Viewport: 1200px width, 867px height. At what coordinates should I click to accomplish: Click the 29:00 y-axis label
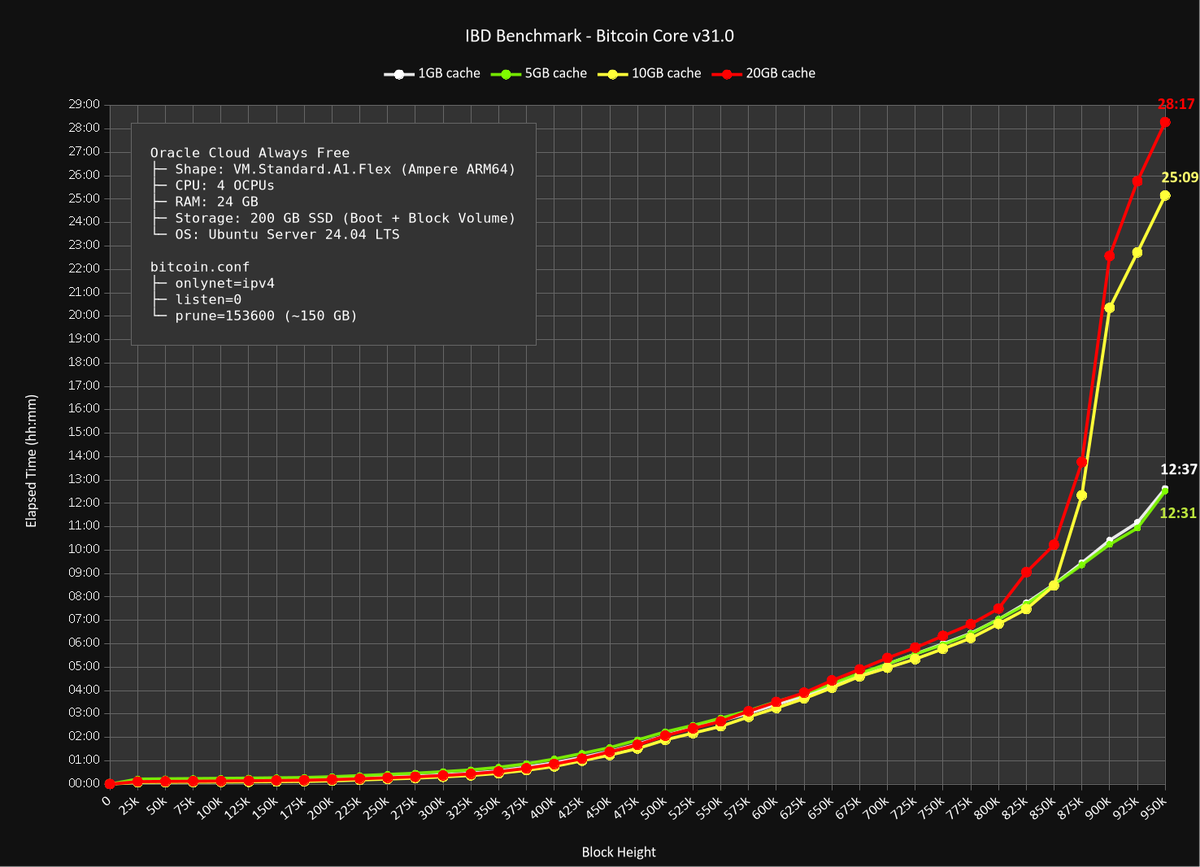pyautogui.click(x=85, y=104)
